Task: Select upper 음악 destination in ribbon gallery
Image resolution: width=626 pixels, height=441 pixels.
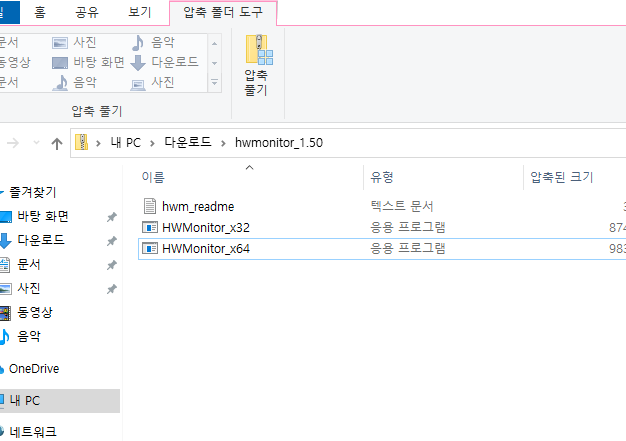Action: [x=153, y=42]
